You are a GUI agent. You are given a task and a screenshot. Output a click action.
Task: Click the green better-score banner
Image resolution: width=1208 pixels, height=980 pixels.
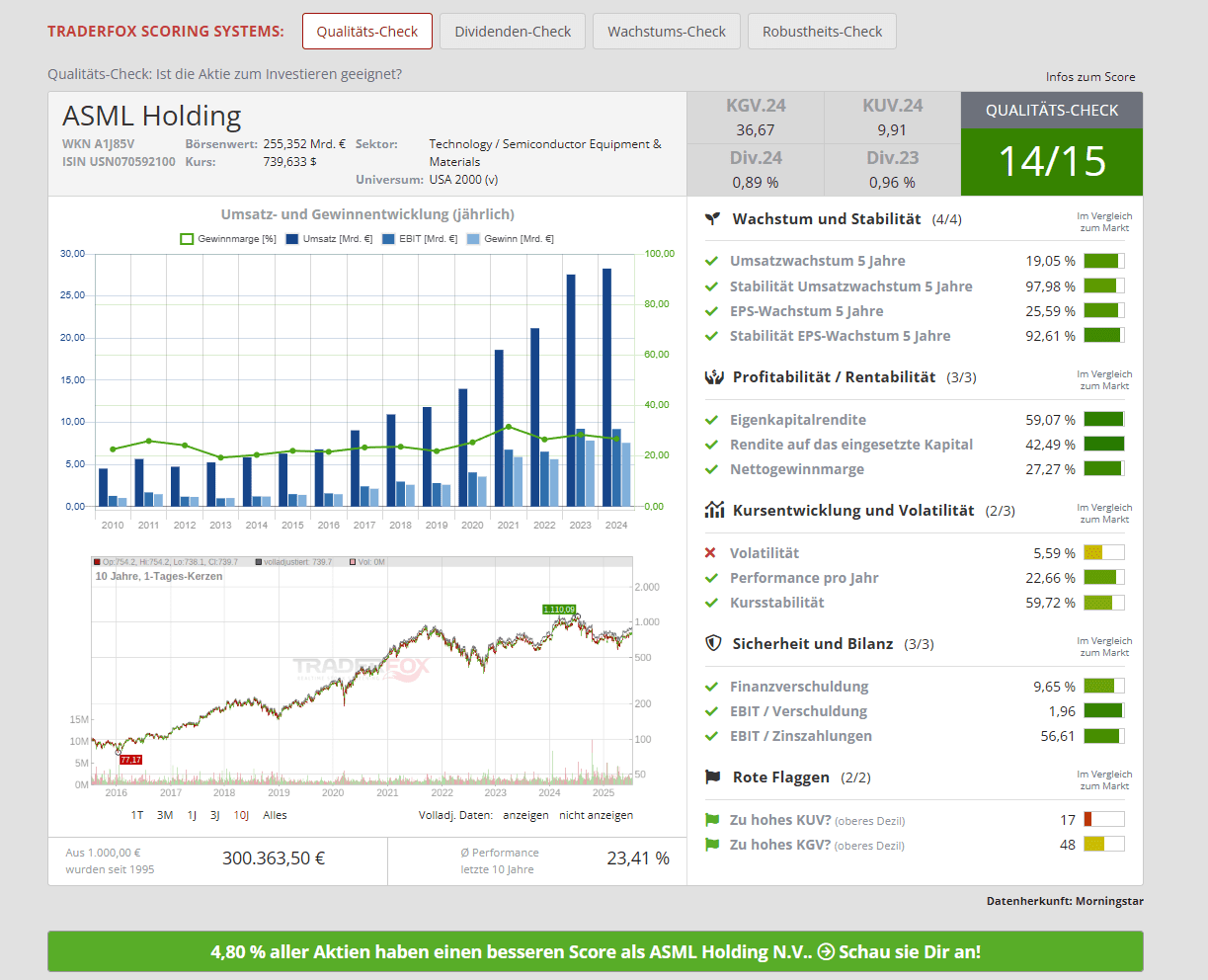pos(596,951)
